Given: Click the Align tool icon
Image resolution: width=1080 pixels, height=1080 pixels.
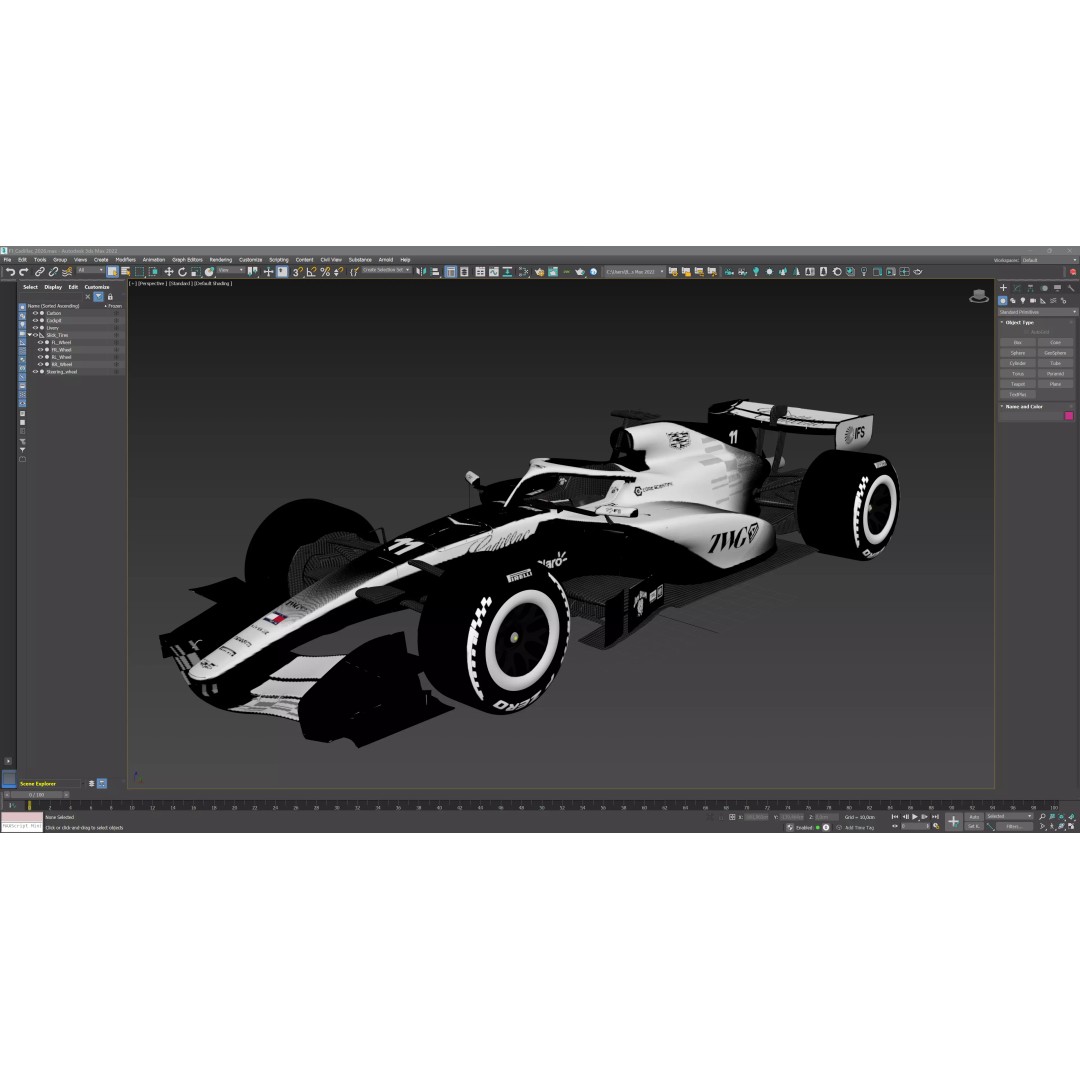Looking at the screenshot, I should [435, 271].
